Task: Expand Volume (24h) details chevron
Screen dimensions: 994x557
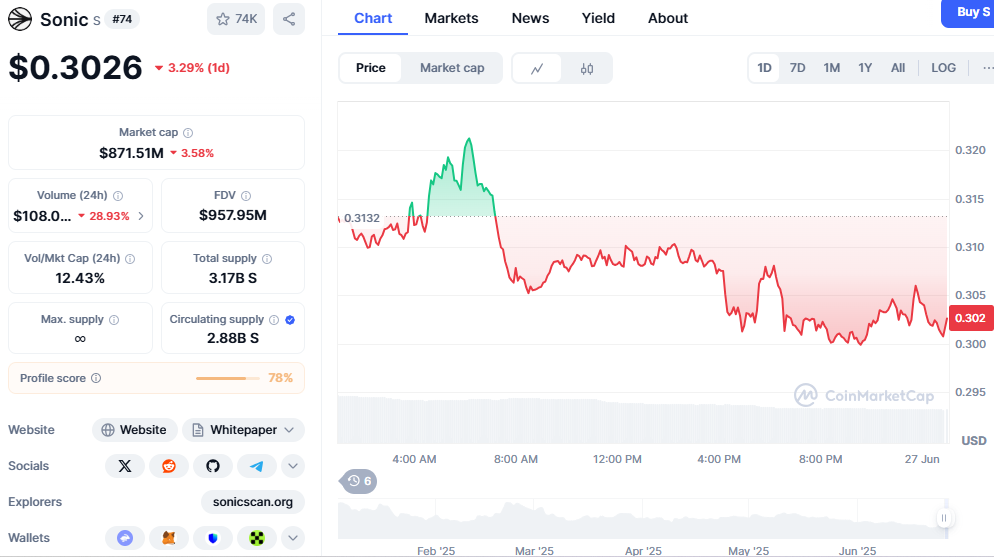Action: [141, 216]
